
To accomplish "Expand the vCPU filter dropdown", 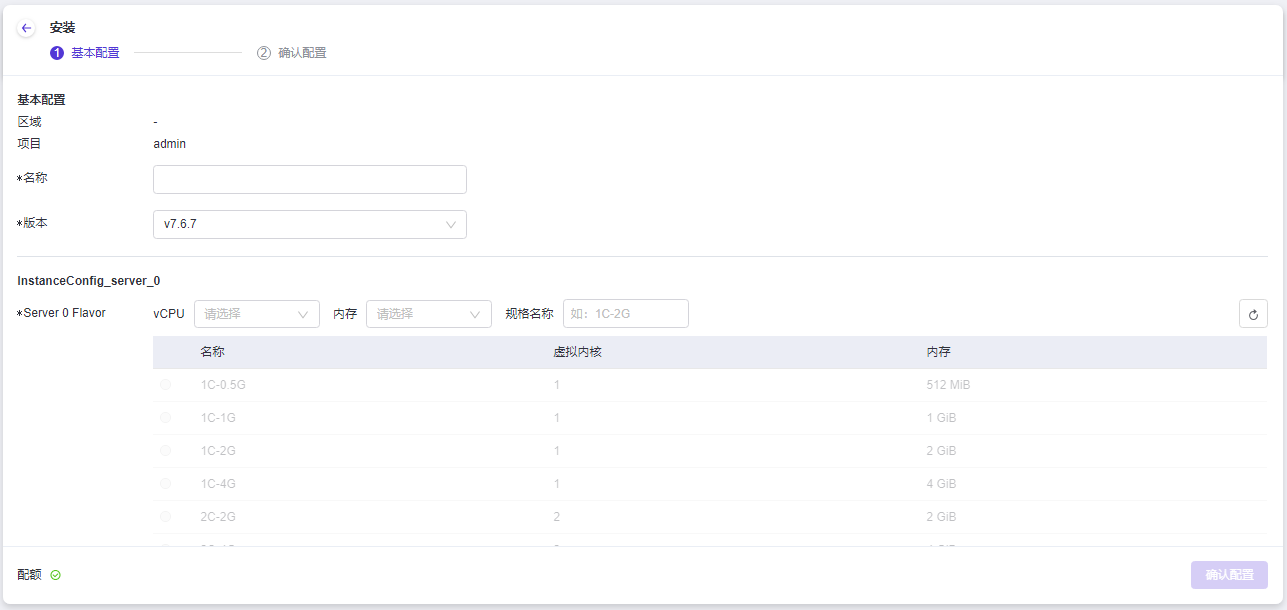I will (x=257, y=314).
